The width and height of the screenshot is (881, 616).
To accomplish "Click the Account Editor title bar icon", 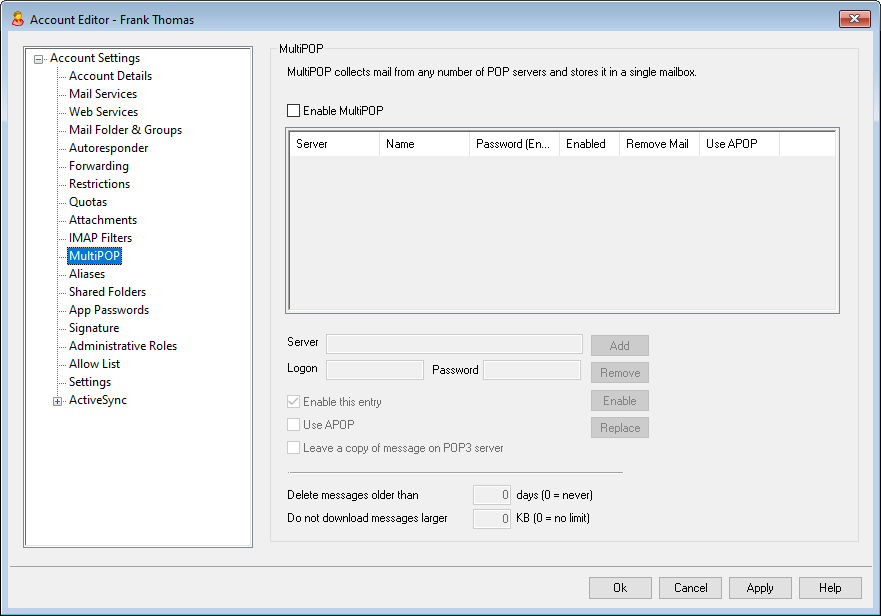I will pyautogui.click(x=17, y=19).
